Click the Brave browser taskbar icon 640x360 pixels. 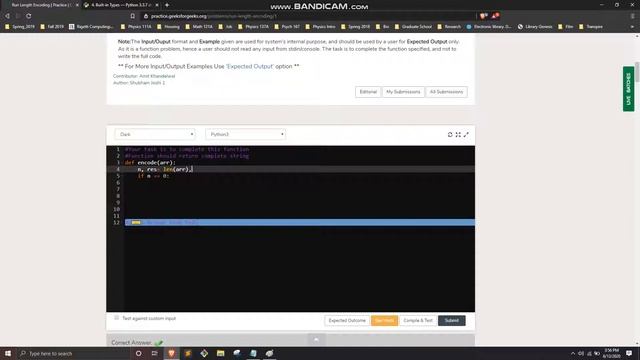171,353
